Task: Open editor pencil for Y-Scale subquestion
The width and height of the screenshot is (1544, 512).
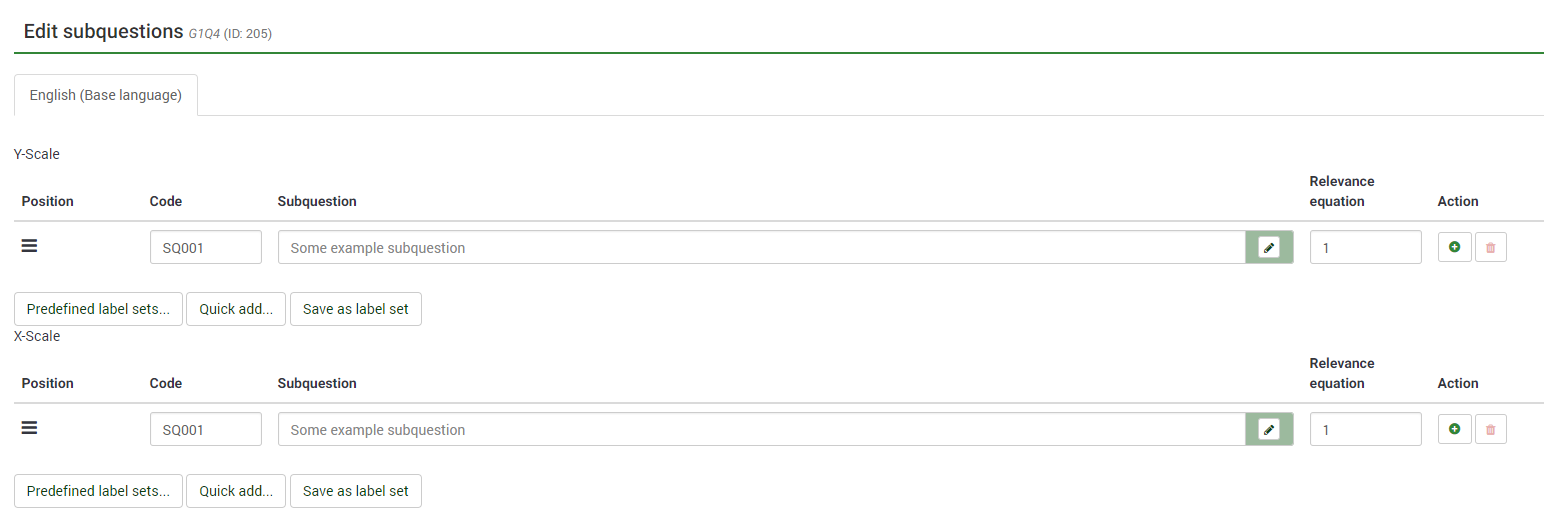Action: pyautogui.click(x=1269, y=248)
